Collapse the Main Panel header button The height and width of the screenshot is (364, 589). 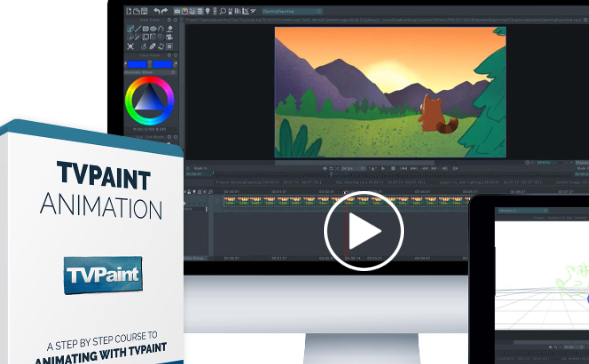pyautogui.click(x=169, y=20)
